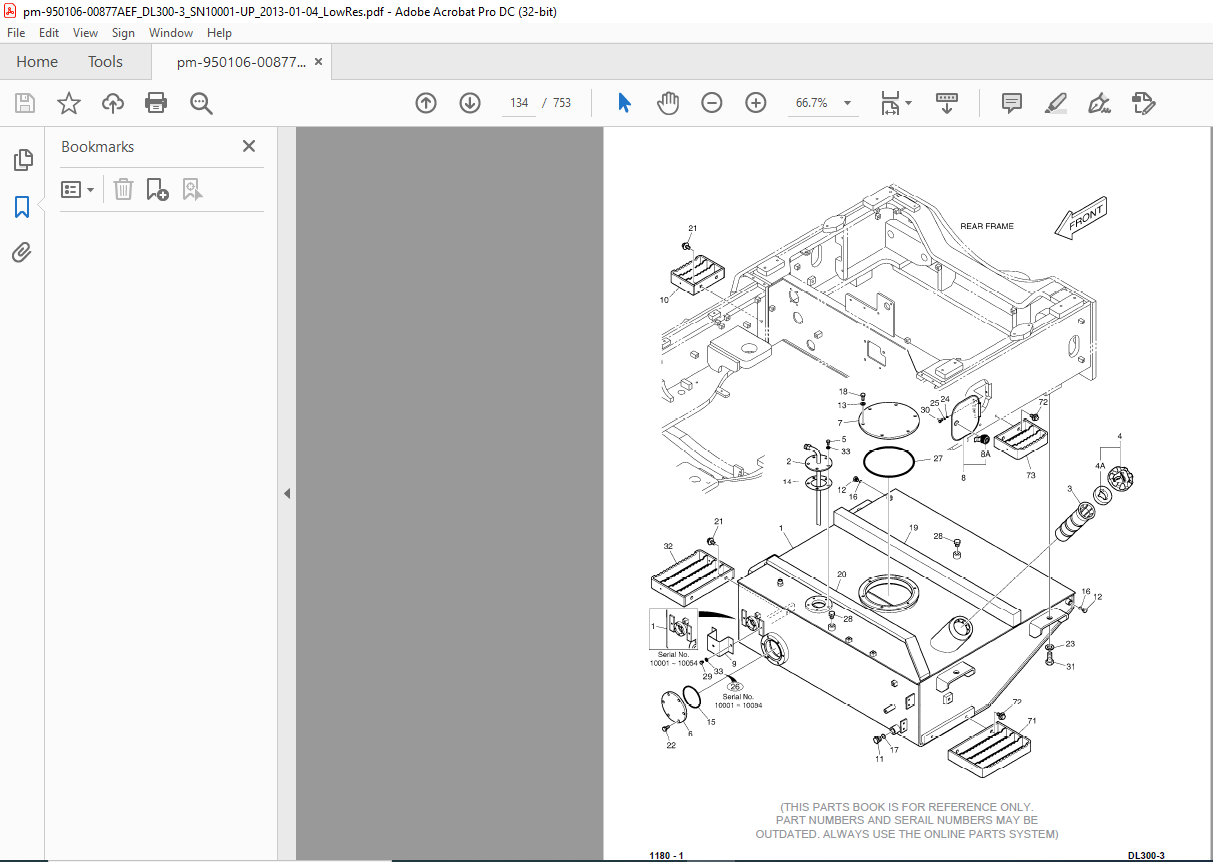Close the pm-950106-00877 document tab
This screenshot has width=1213, height=862.
[319, 62]
